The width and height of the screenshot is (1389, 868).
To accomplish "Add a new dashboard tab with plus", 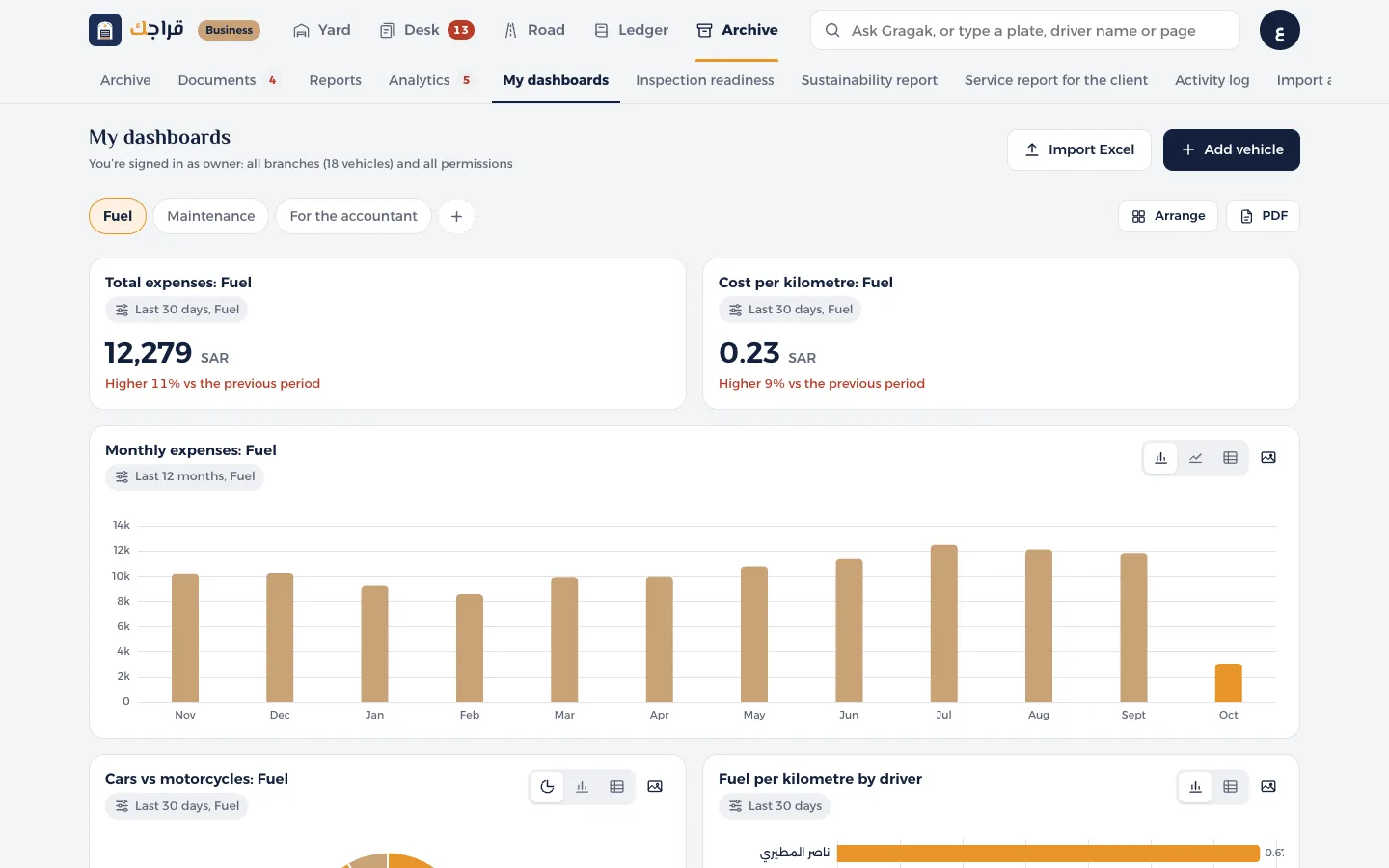I will tap(456, 216).
